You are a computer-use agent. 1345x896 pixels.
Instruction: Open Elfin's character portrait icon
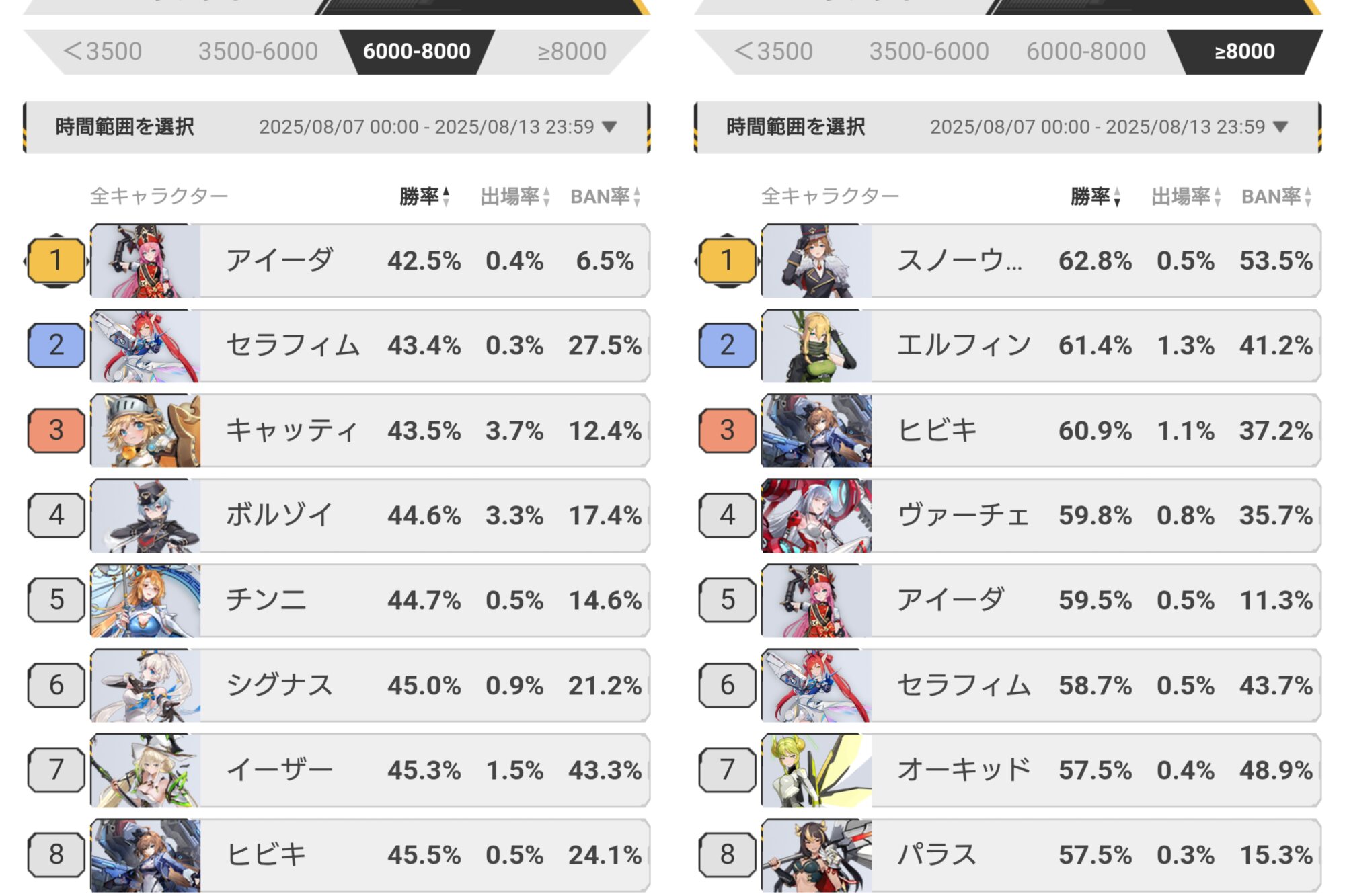tap(816, 346)
